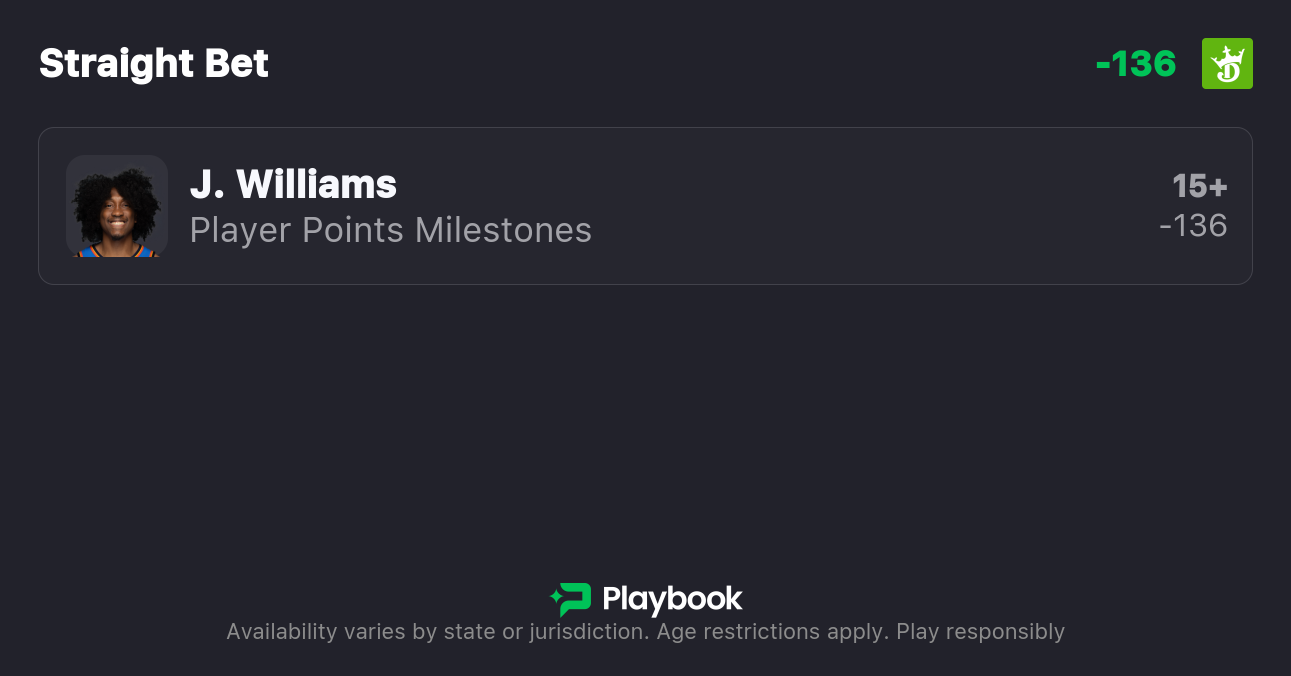The image size is (1291, 676).
Task: Click the words Player Points
Action: coord(298,230)
